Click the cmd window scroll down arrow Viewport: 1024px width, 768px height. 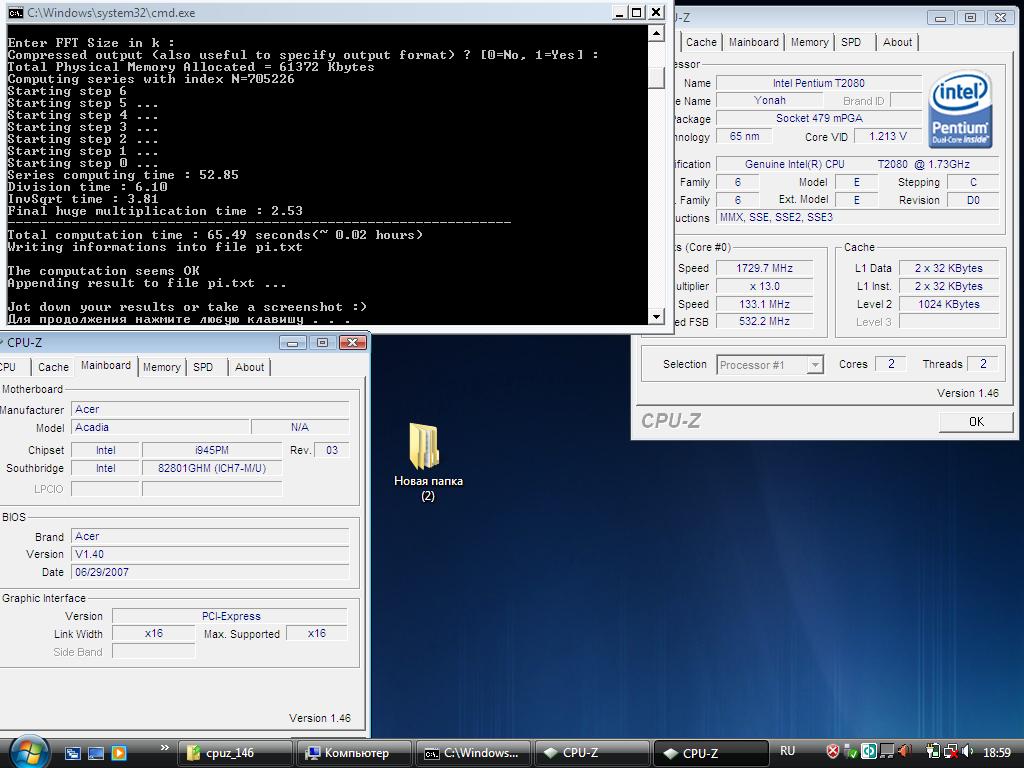coord(656,317)
